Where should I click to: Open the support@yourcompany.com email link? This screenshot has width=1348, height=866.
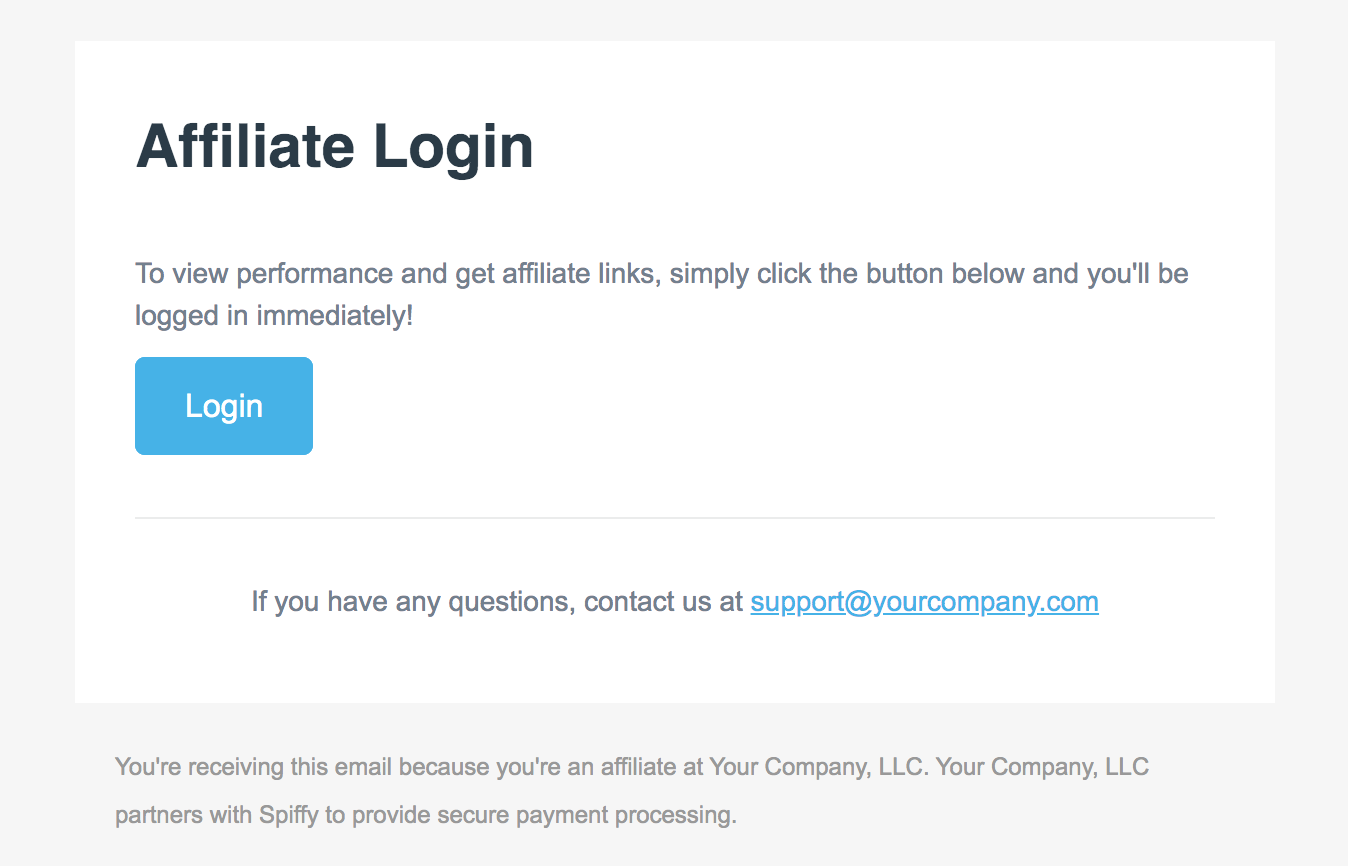924,602
